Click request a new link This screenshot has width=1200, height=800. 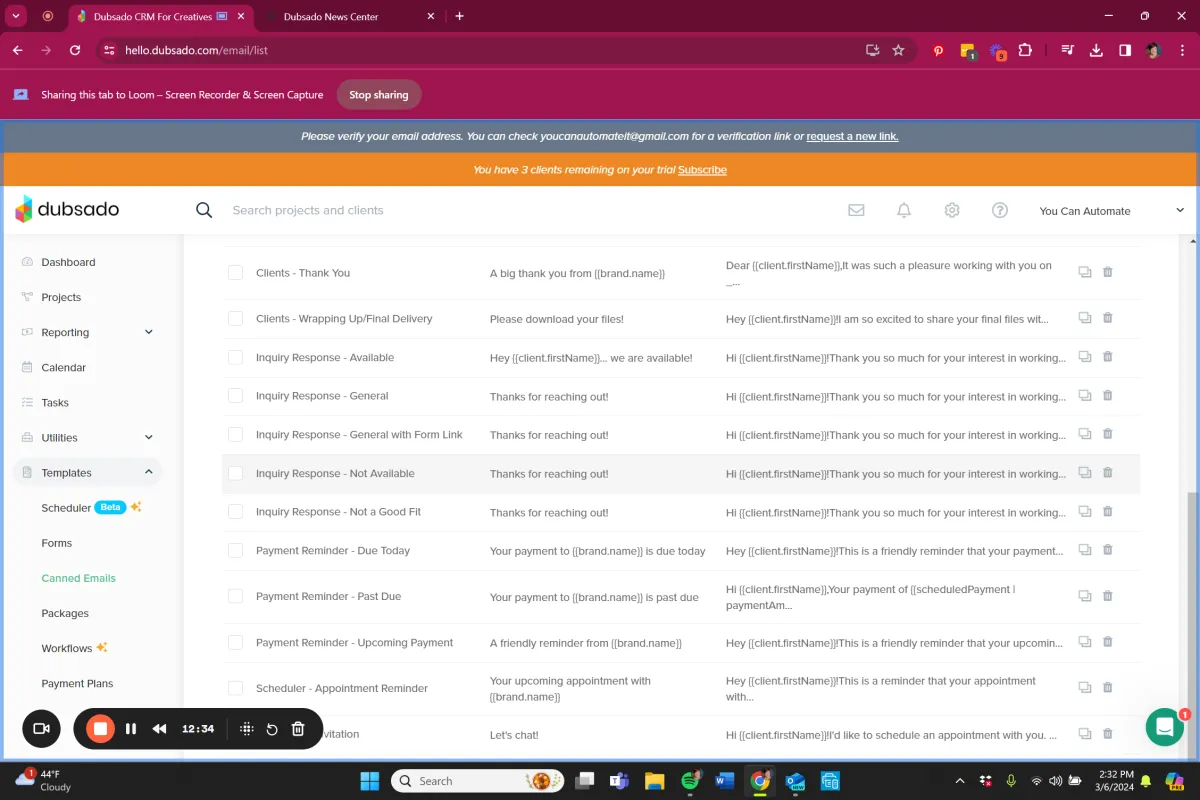point(852,136)
